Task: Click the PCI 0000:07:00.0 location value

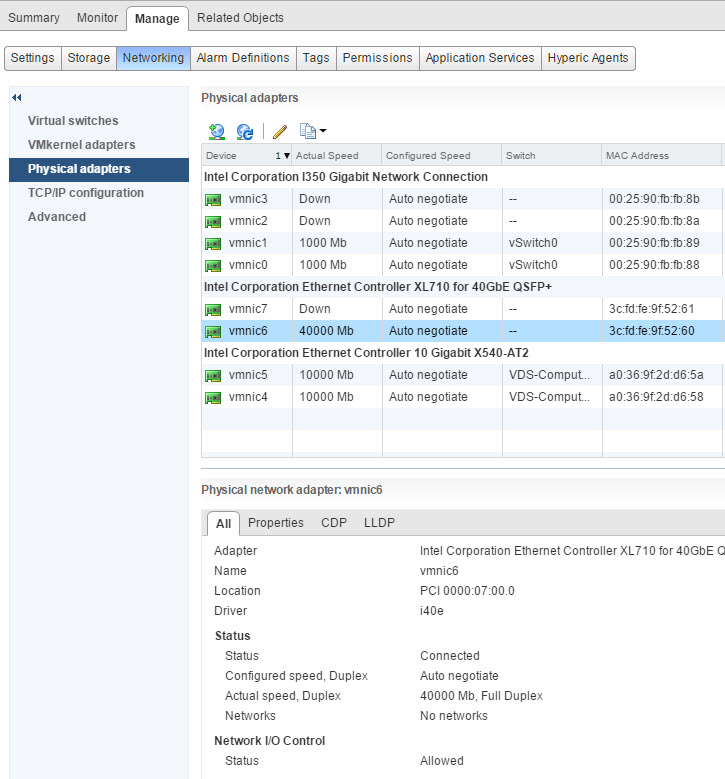Action: coord(467,591)
